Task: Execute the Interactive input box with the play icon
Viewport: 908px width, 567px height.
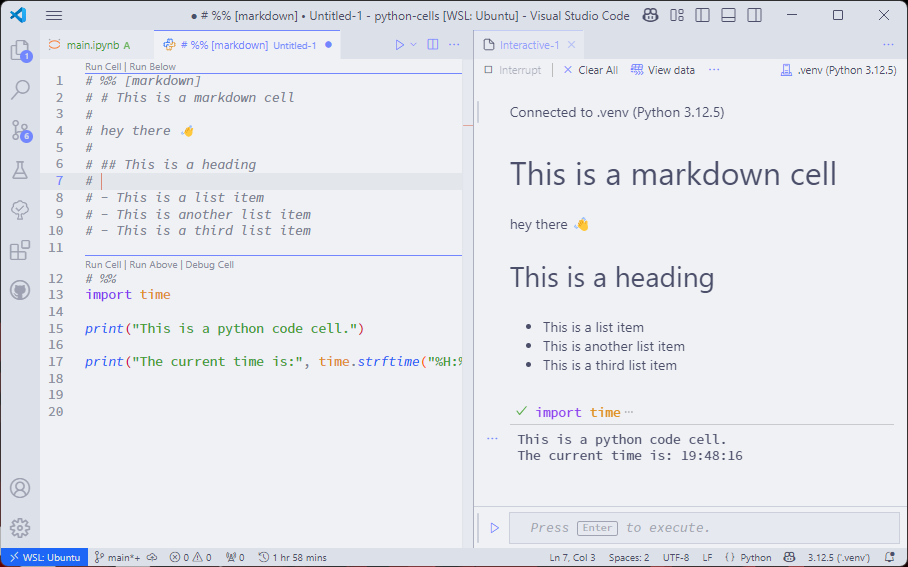Action: [x=495, y=528]
